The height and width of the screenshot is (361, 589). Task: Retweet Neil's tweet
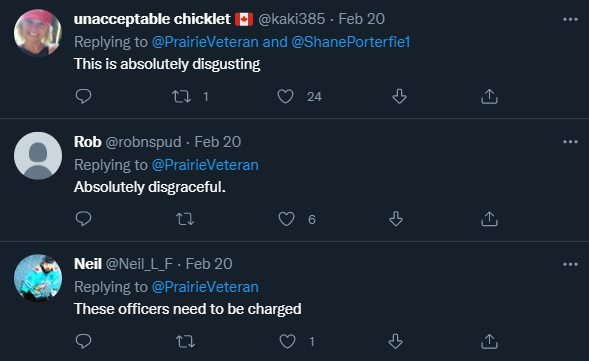[185, 341]
